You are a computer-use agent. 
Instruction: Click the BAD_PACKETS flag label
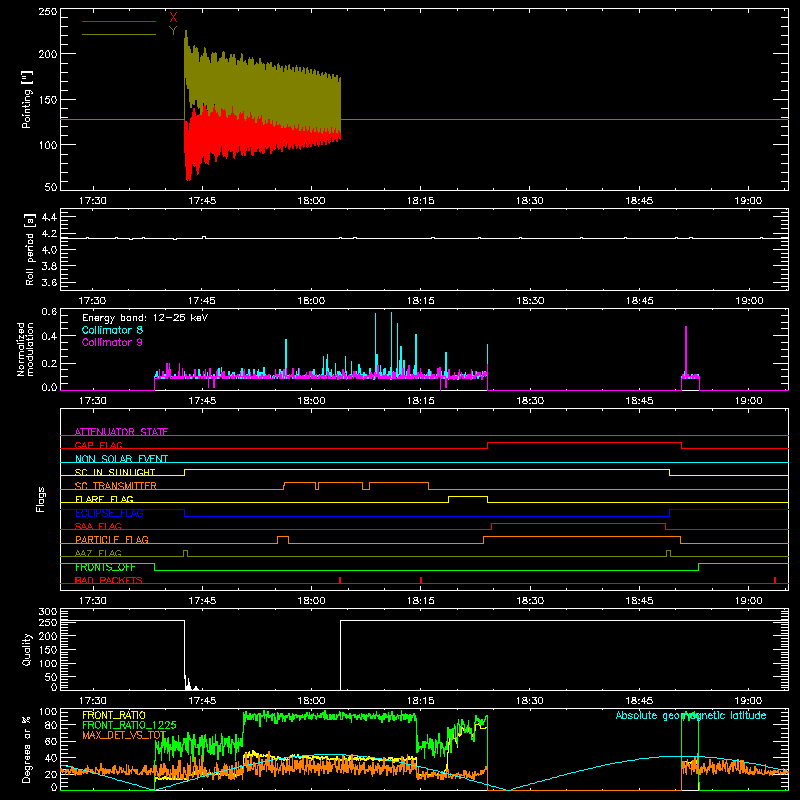pyautogui.click(x=108, y=580)
